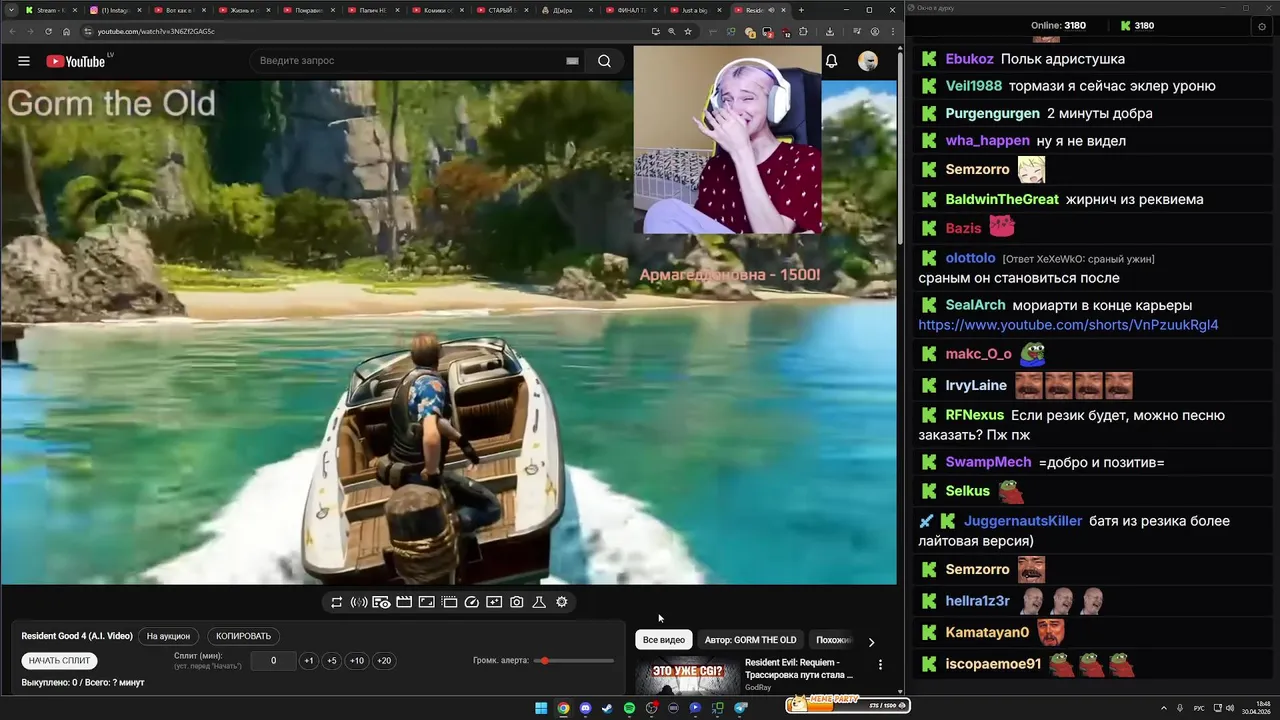The height and width of the screenshot is (720, 1280).
Task: Open the YouTube hamburger guide menu
Action: point(24,61)
